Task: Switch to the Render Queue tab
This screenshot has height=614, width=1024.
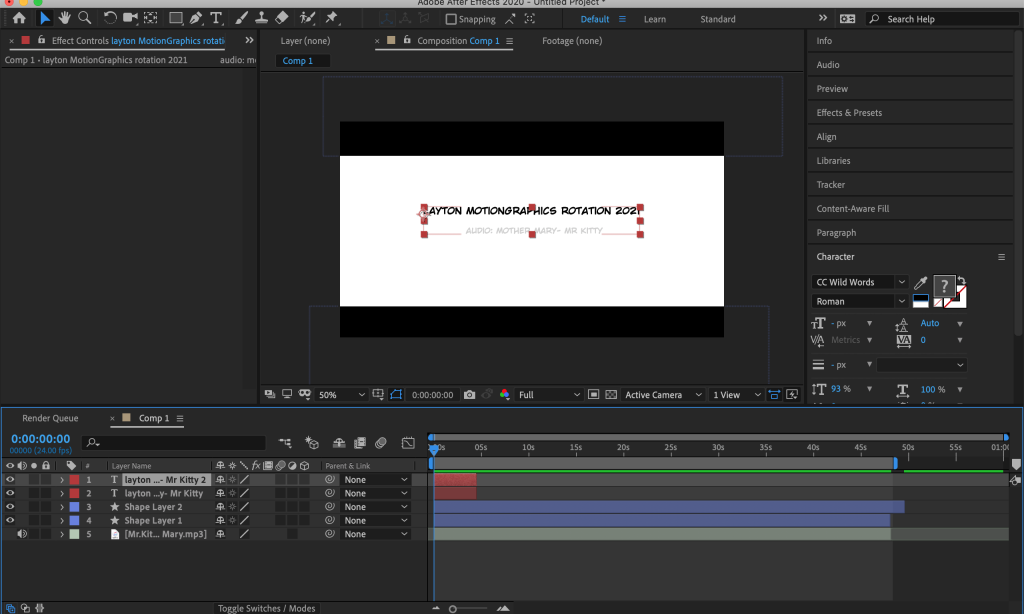Action: click(x=50, y=418)
